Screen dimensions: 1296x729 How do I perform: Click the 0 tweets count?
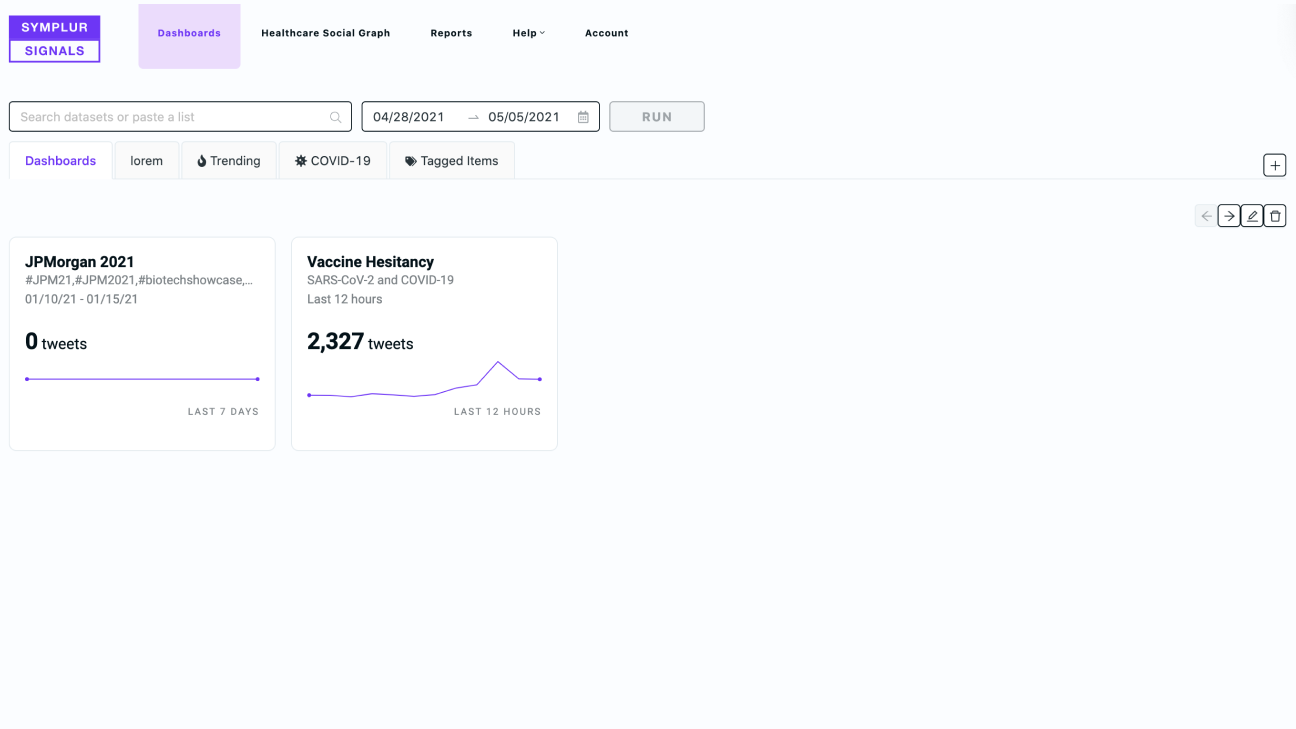(56, 342)
